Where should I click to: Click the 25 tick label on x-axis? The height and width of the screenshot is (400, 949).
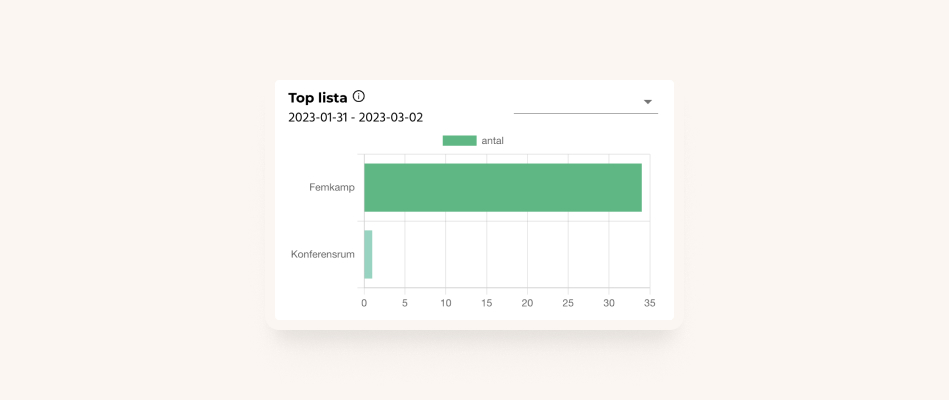[568, 302]
